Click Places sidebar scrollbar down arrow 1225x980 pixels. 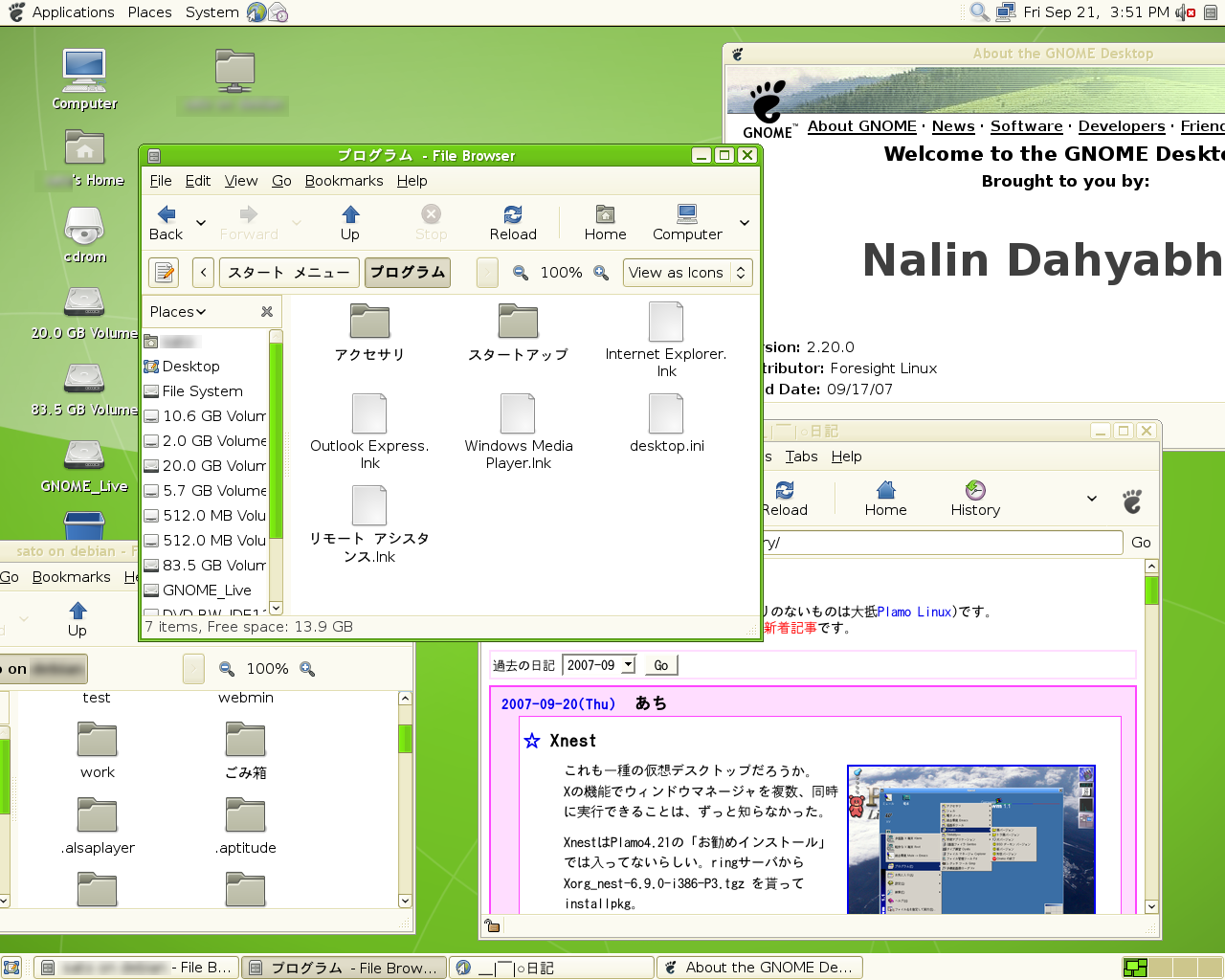277,608
